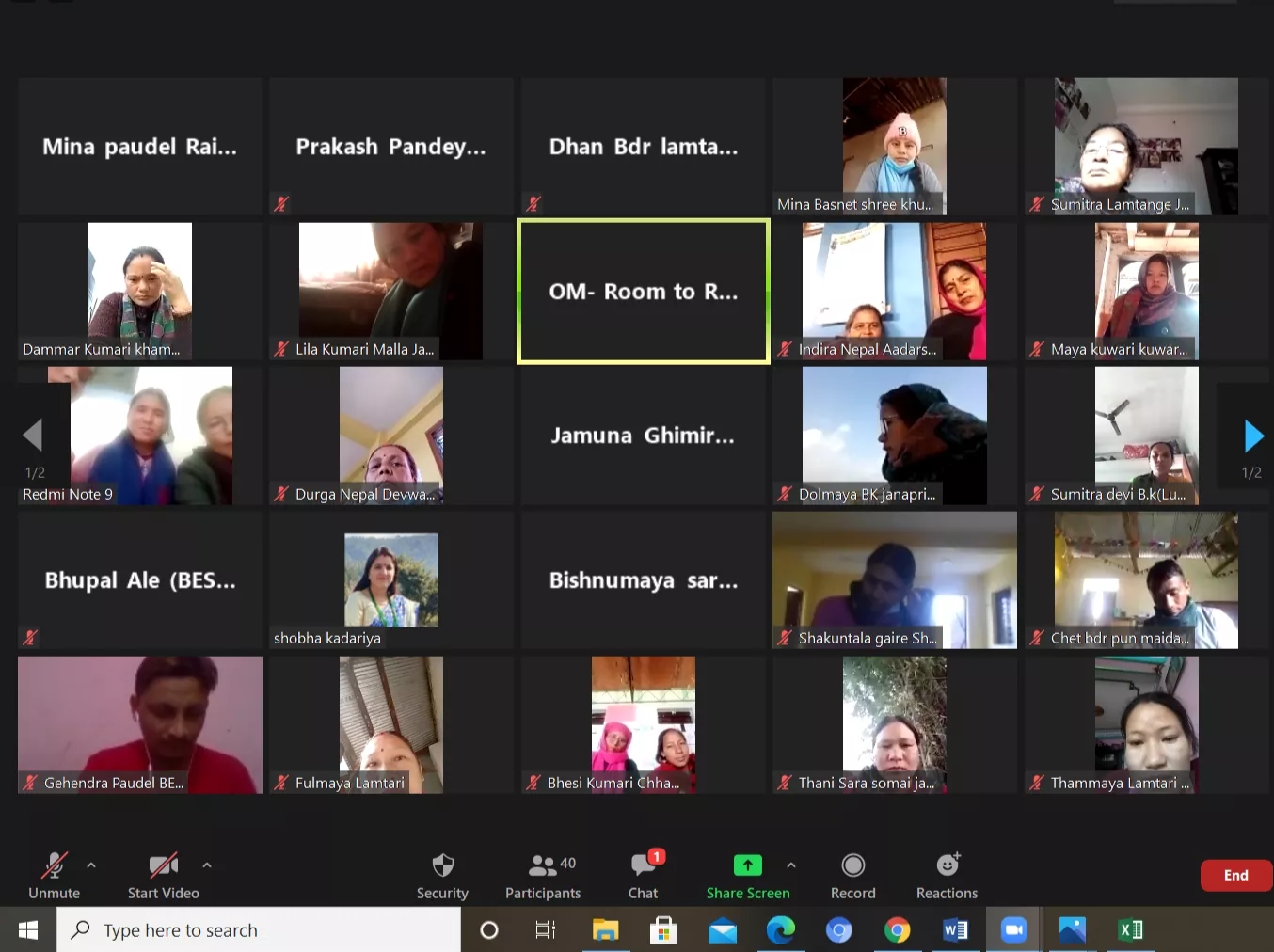This screenshot has height=952, width=1274.
Task: Open Microsoft Word from taskbar
Action: 955,929
